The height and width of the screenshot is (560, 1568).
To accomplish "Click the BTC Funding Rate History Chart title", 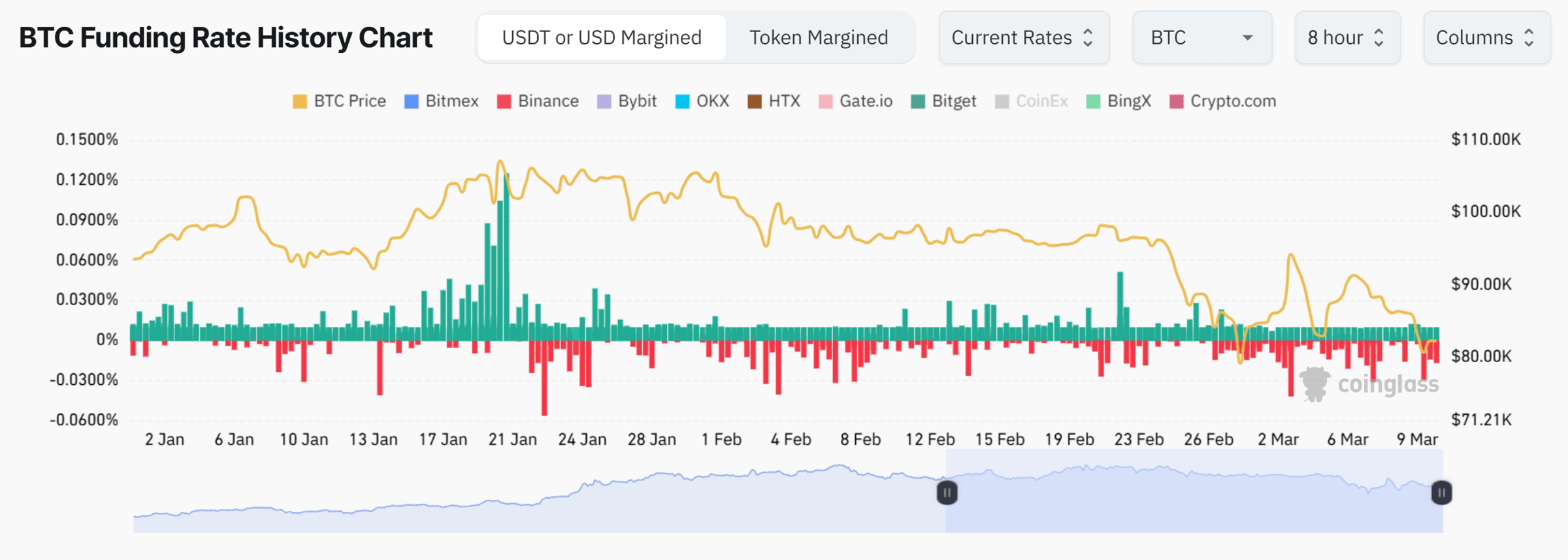I will click(225, 38).
